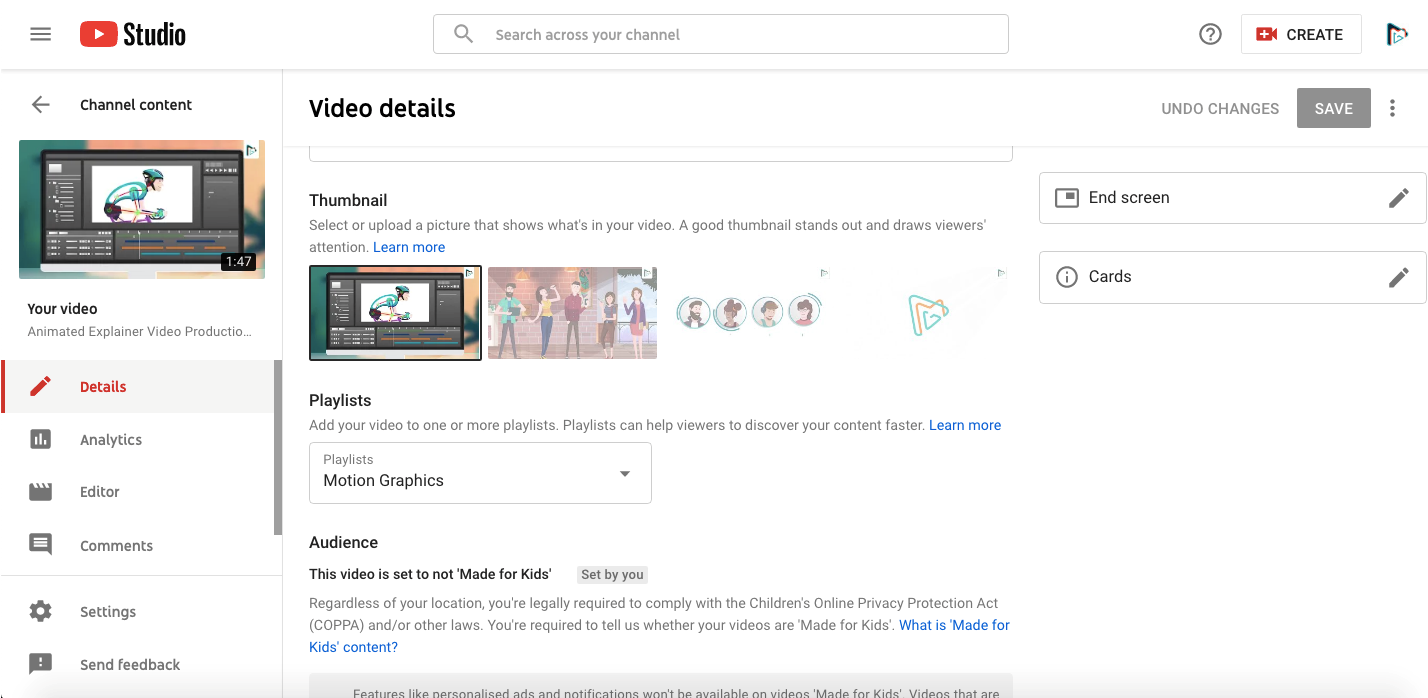
Task: Click the Comments speech bubble icon
Action: [40, 545]
